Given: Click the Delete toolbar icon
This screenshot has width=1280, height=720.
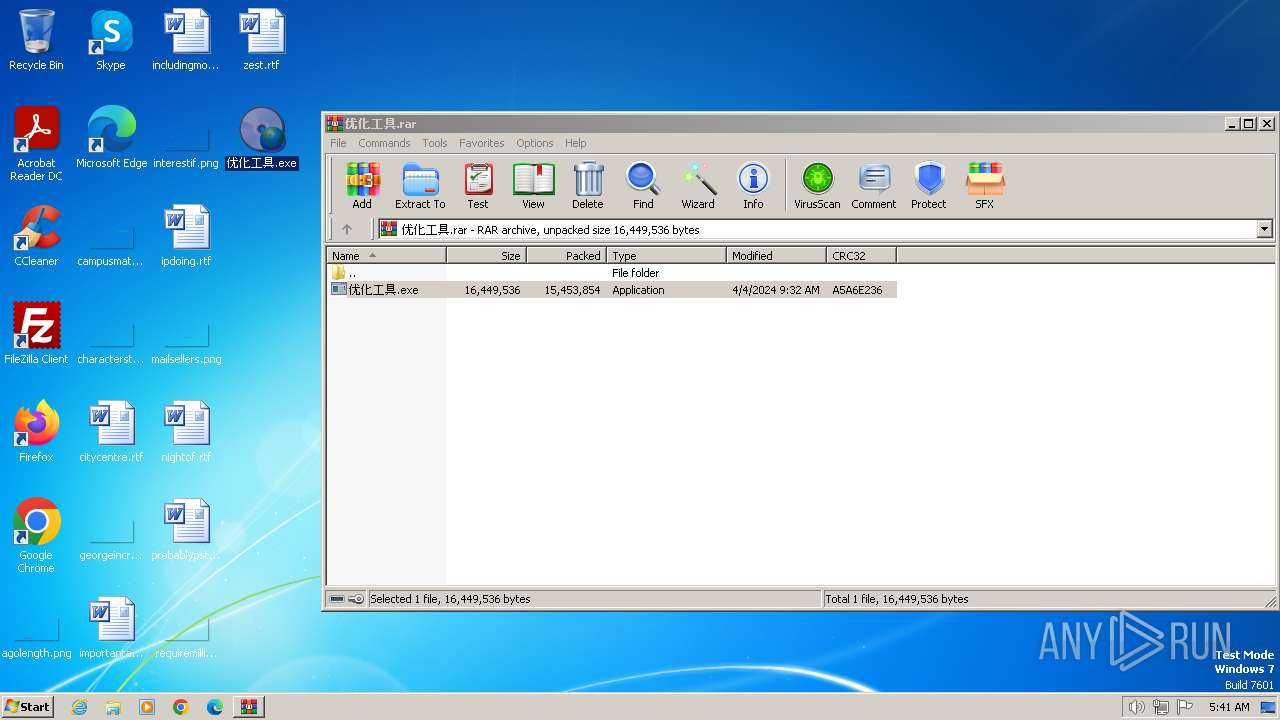Looking at the screenshot, I should [x=588, y=186].
